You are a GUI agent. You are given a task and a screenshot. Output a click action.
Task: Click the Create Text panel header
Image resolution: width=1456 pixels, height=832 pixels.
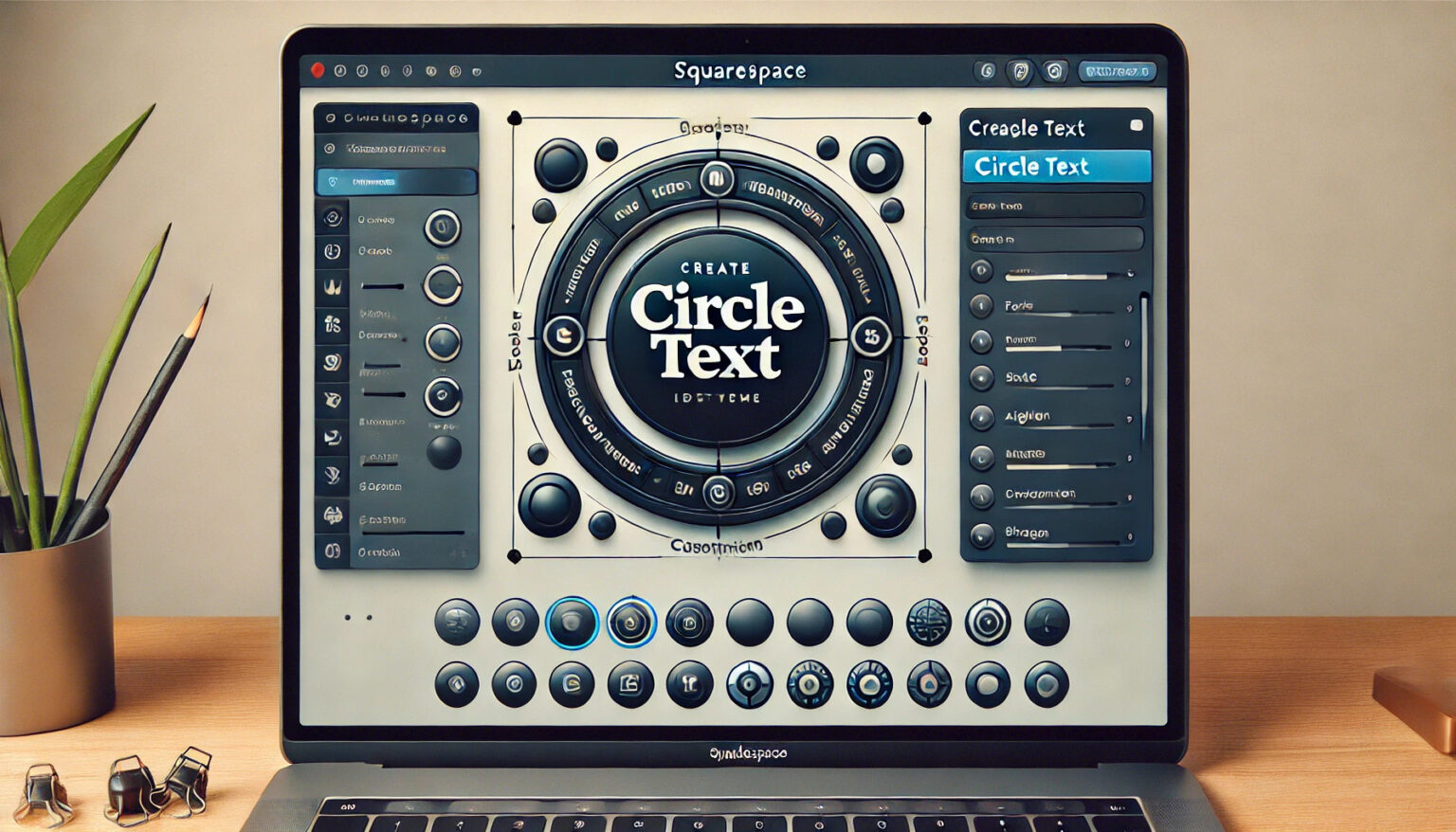[x=1028, y=127]
